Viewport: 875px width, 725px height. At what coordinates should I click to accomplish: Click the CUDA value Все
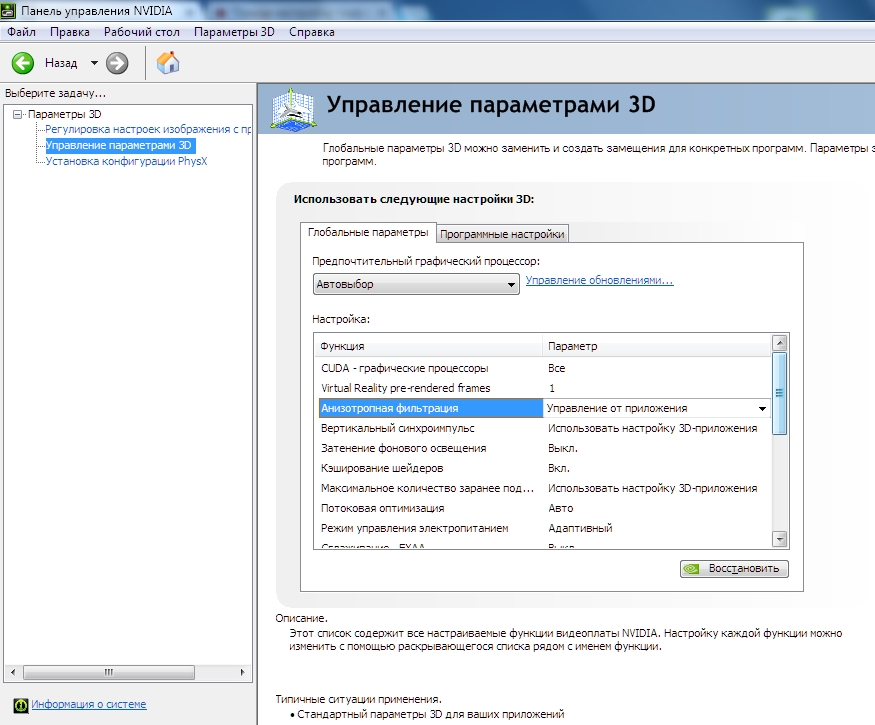pyautogui.click(x=556, y=368)
